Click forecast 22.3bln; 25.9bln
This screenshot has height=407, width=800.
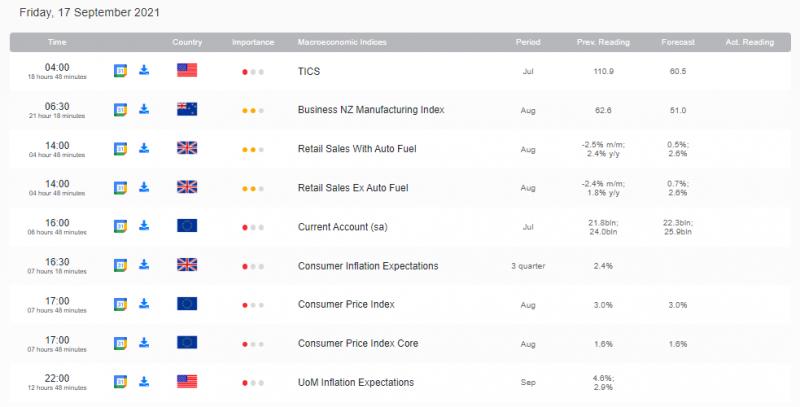678,227
